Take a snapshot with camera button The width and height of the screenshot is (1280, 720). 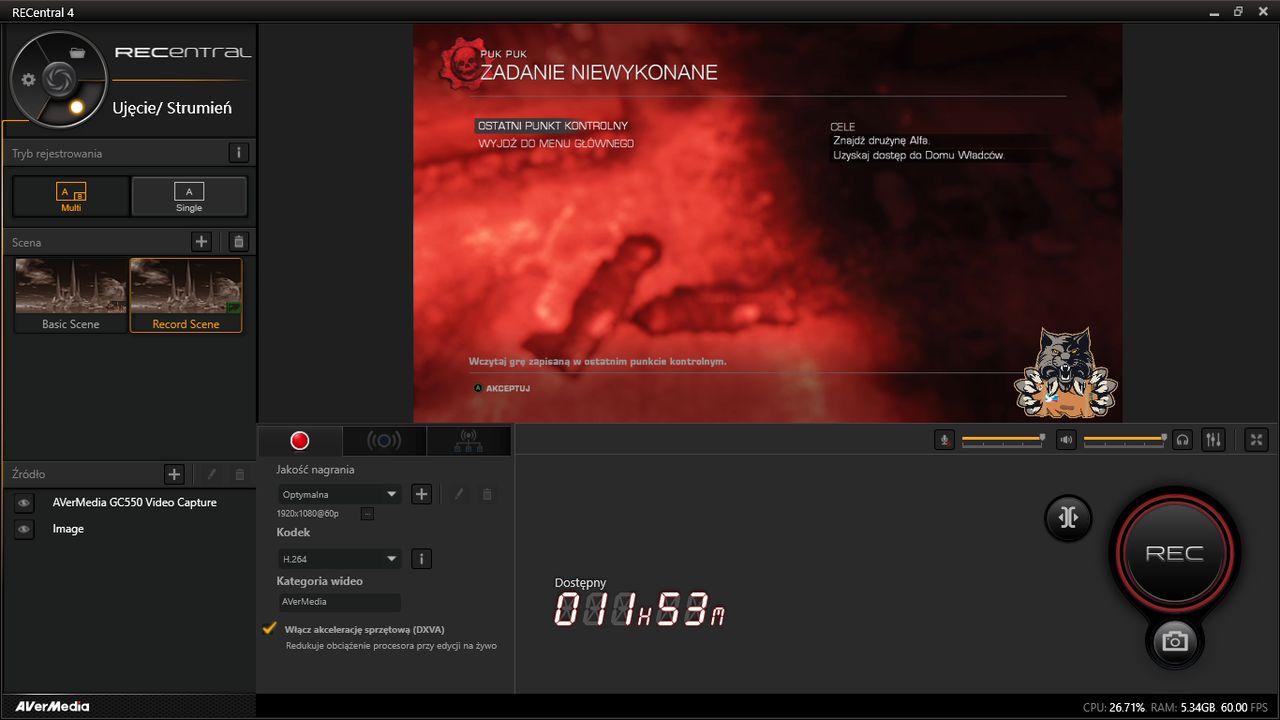coord(1175,641)
